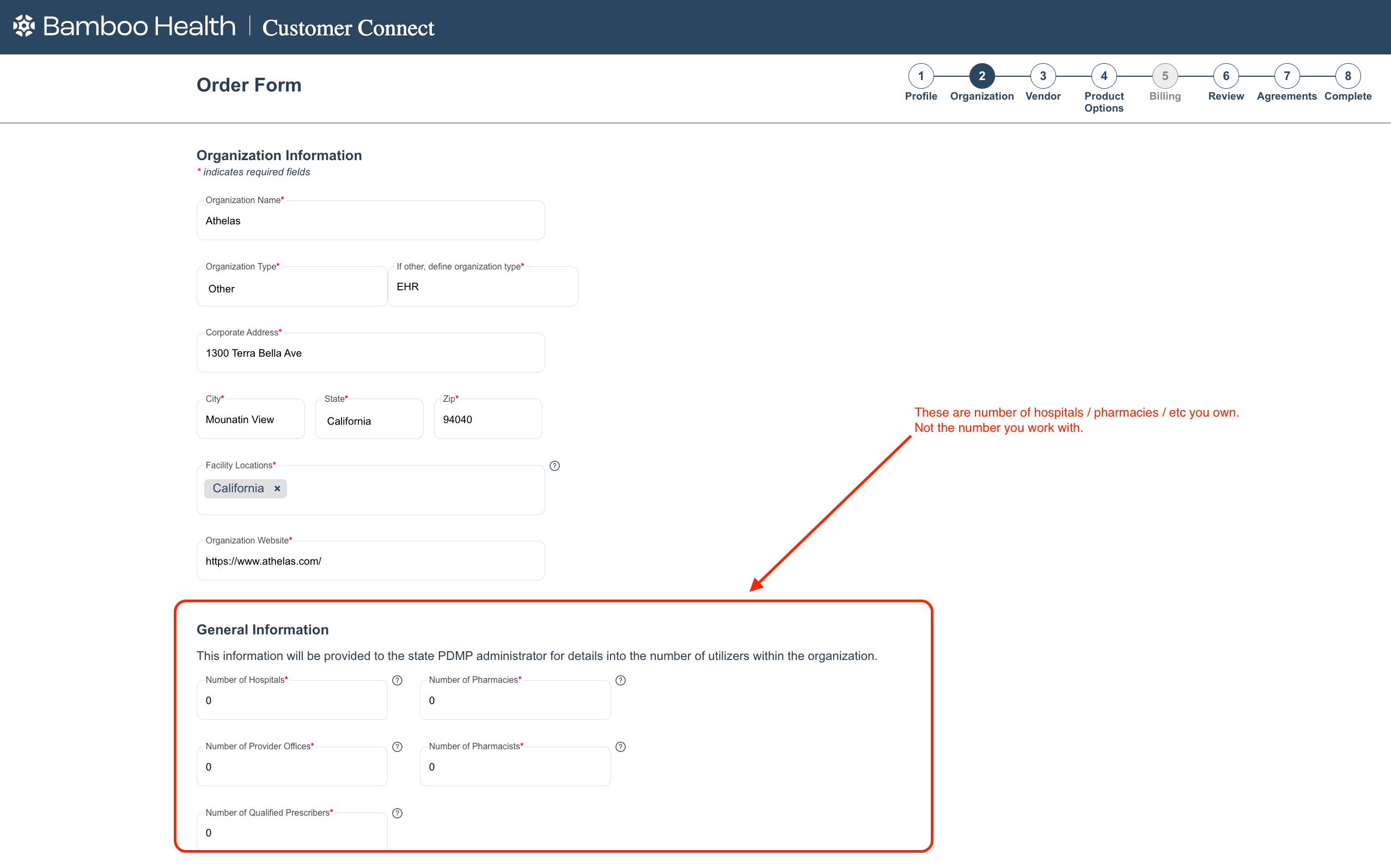Edit the Organization Website field
Viewport: 1391px width, 868px height.
pos(370,561)
